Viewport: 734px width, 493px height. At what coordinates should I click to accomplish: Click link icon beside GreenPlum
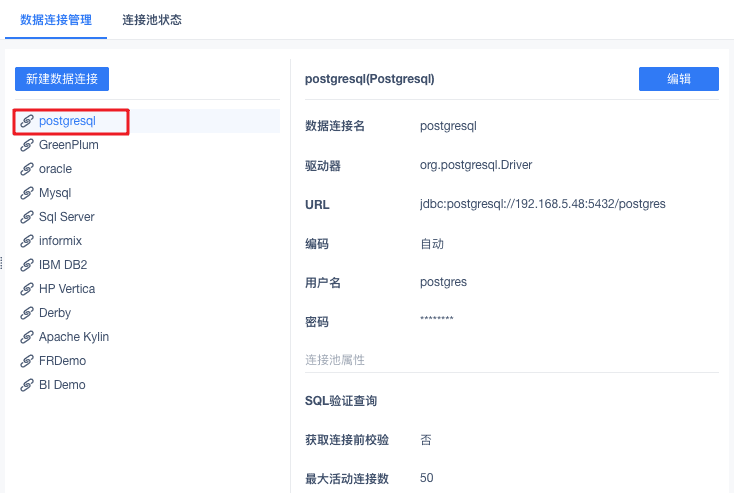(27, 145)
